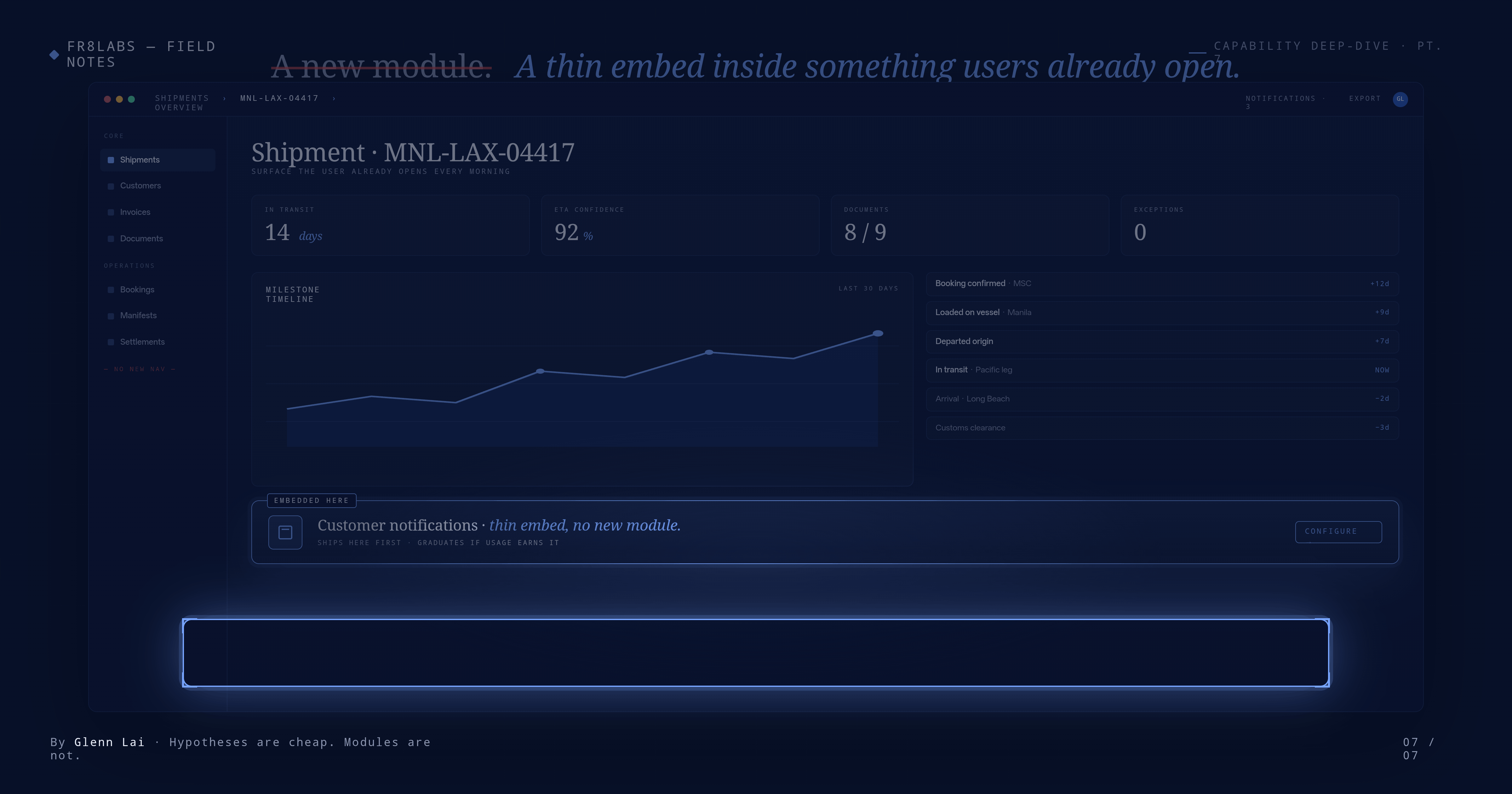Image resolution: width=1512 pixels, height=794 pixels.
Task: Select the Arrival Long Beach milestone row
Action: click(x=1162, y=399)
